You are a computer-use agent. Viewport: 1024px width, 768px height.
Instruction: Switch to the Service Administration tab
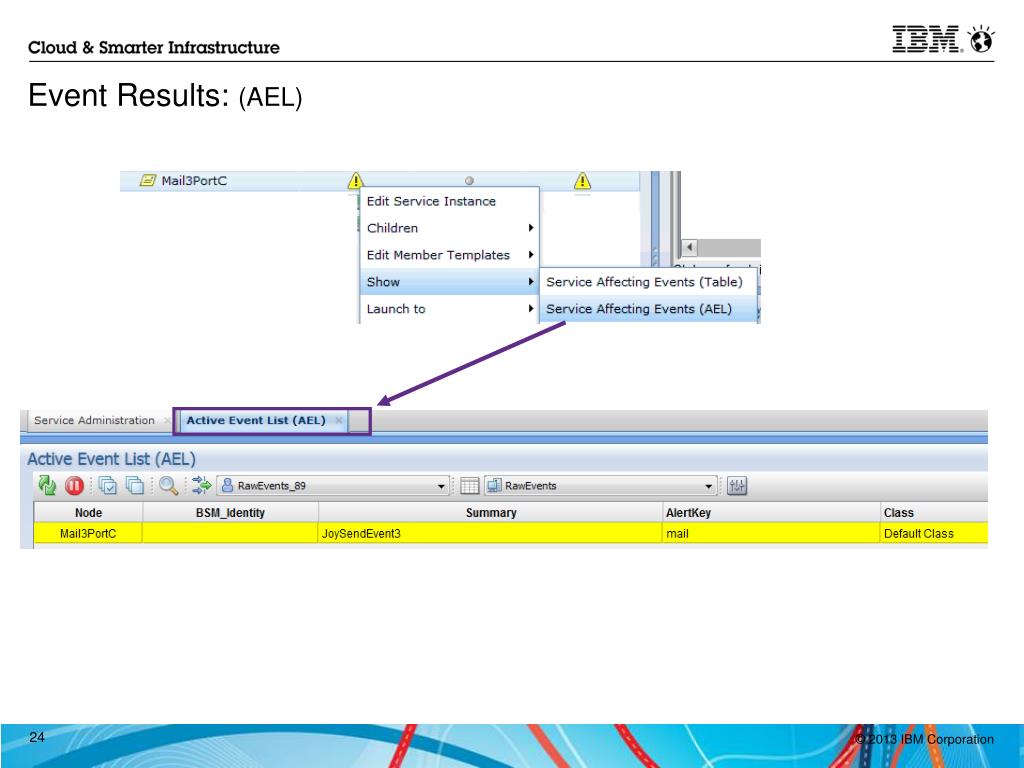point(95,421)
